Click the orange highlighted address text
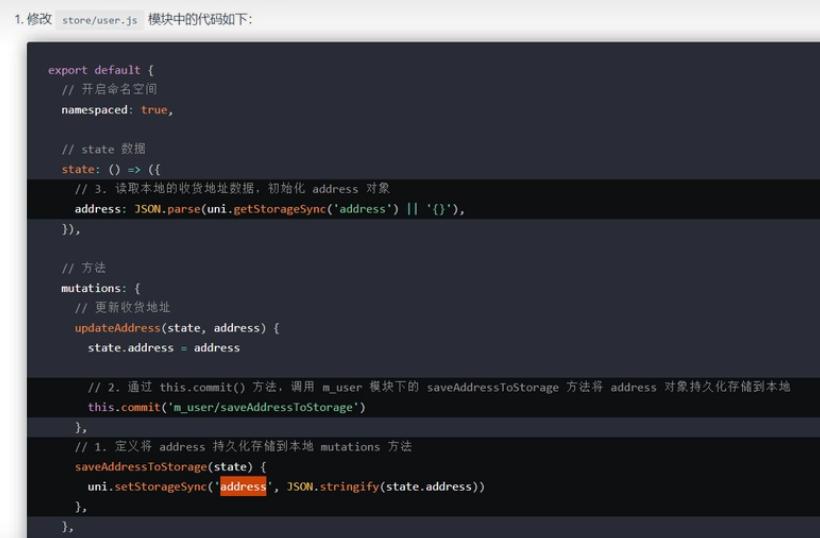This screenshot has width=820, height=538. pyautogui.click(x=243, y=487)
